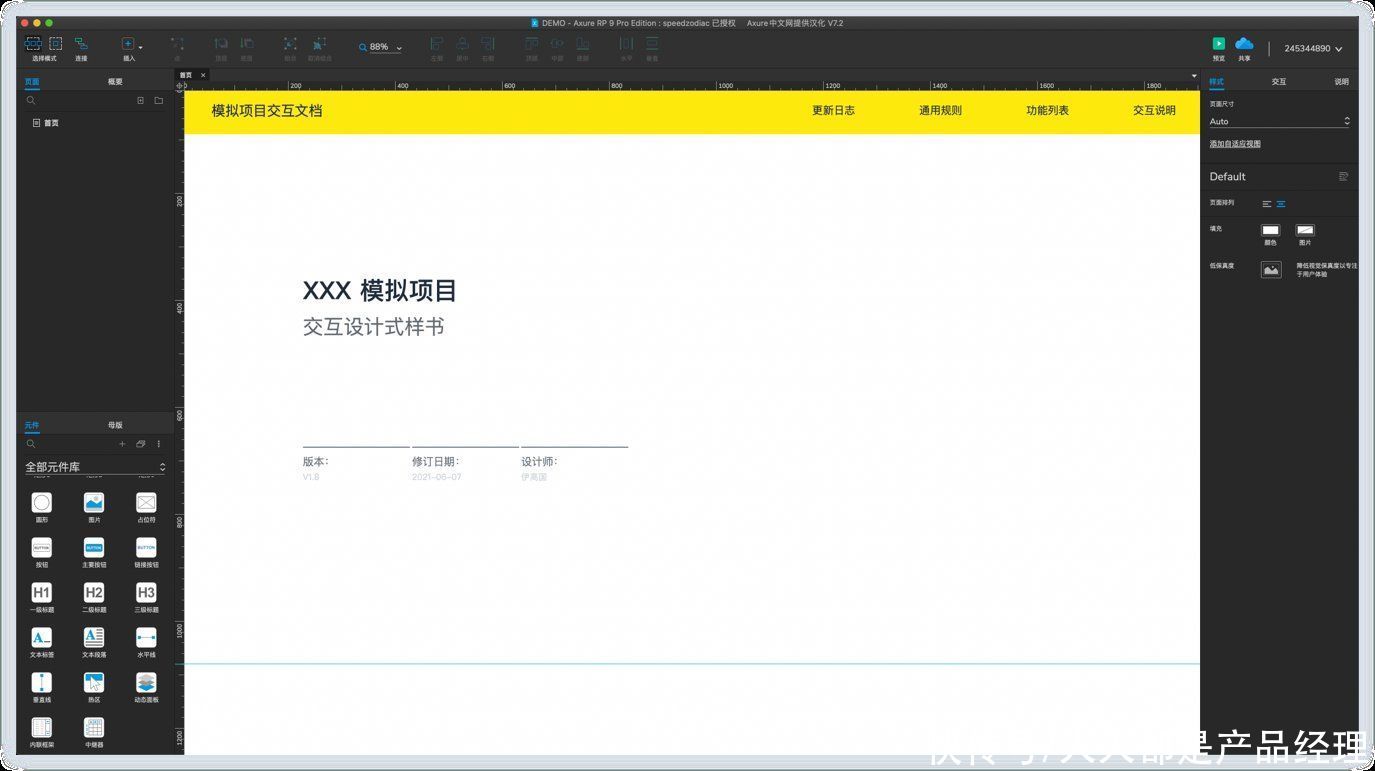The width and height of the screenshot is (1375, 771).
Task: Close the 首页 canvas tab
Action: pyautogui.click(x=203, y=75)
